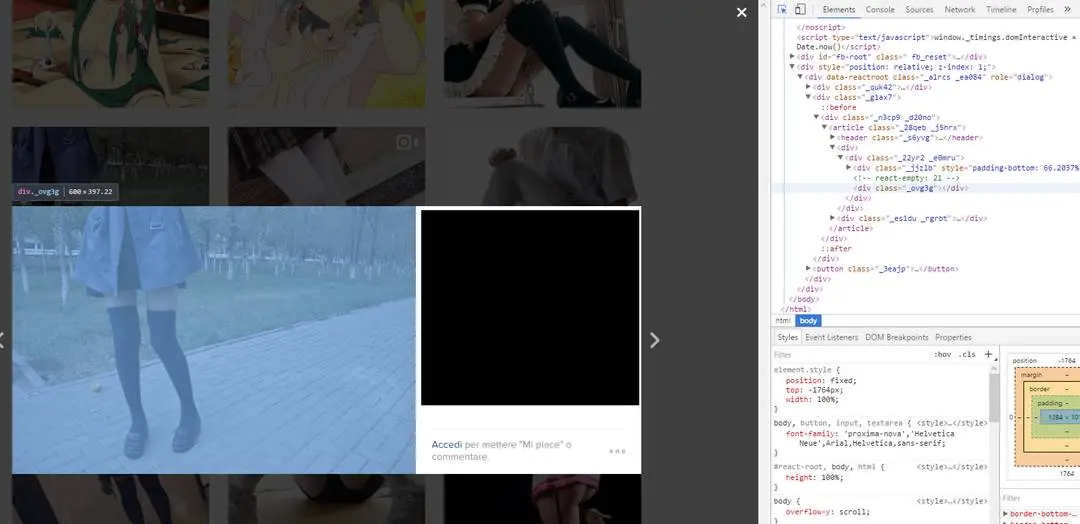
Task: Open the Network tab
Action: pos(959,10)
